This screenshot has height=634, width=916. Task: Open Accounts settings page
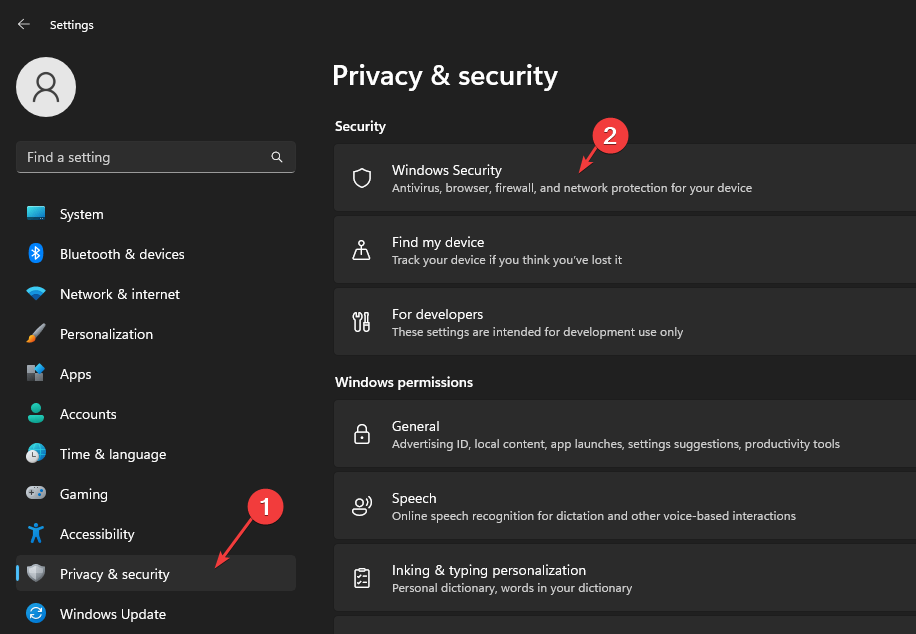point(155,414)
